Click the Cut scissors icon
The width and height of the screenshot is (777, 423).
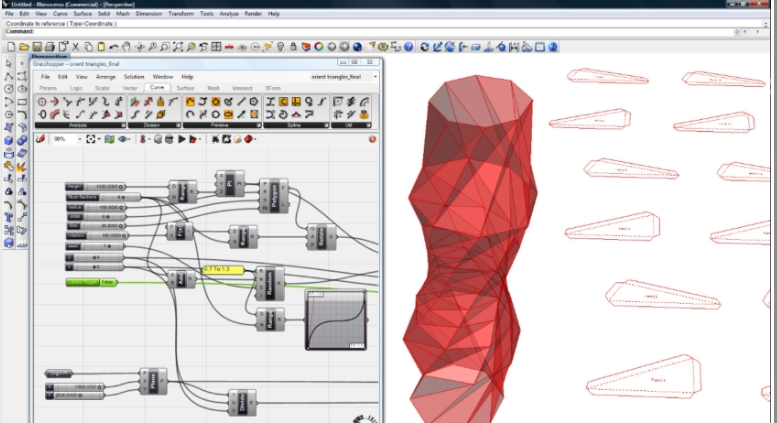tap(74, 47)
